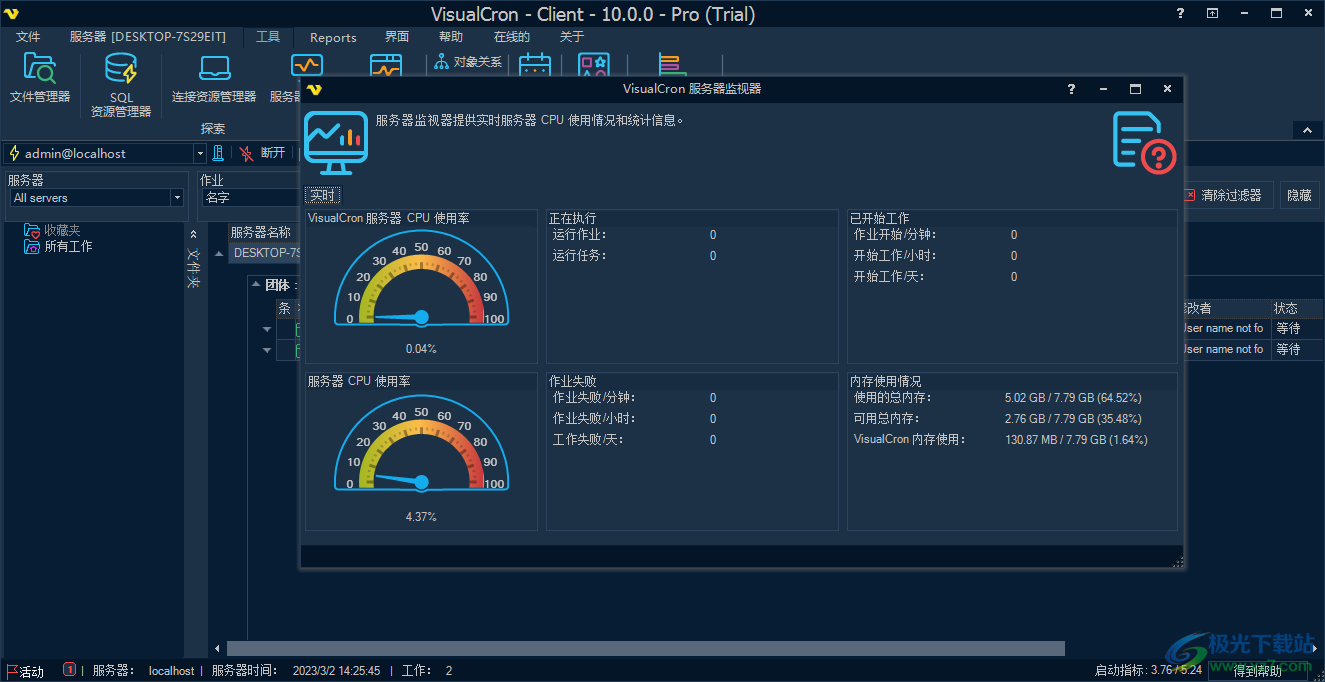Click the colored stacked-bars ribbon icon

pyautogui.click(x=671, y=64)
